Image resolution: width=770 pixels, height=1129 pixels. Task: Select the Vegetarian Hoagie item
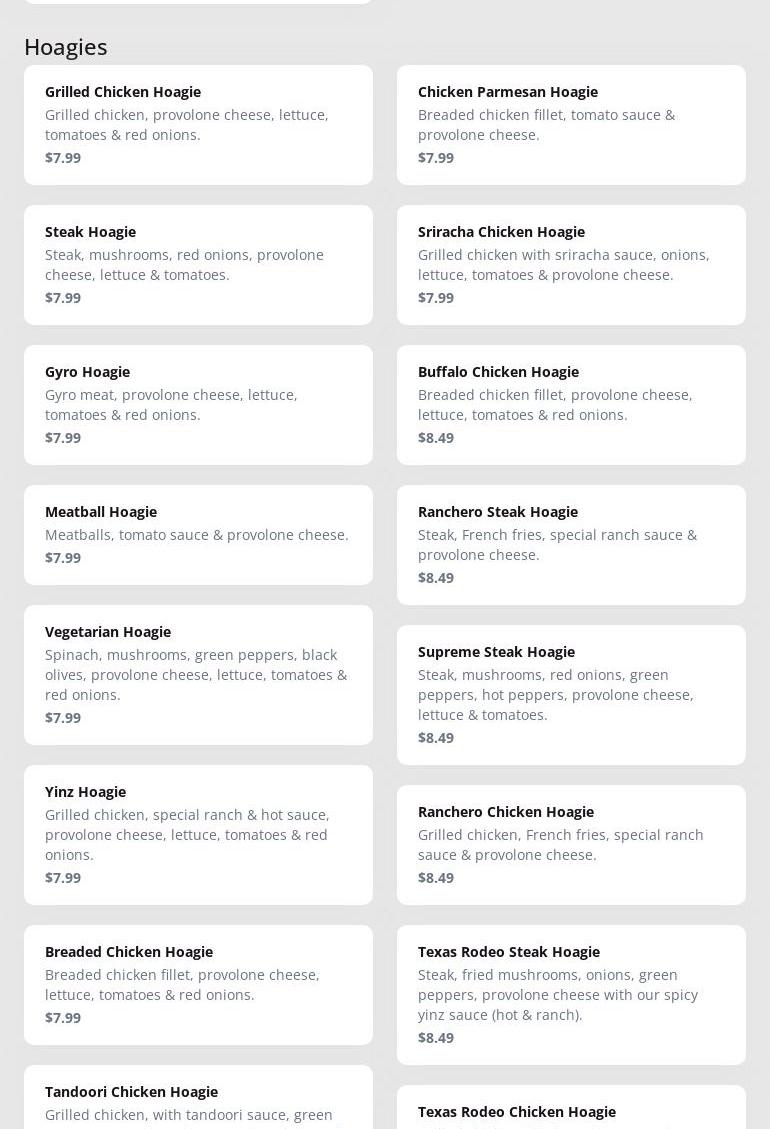click(198, 674)
